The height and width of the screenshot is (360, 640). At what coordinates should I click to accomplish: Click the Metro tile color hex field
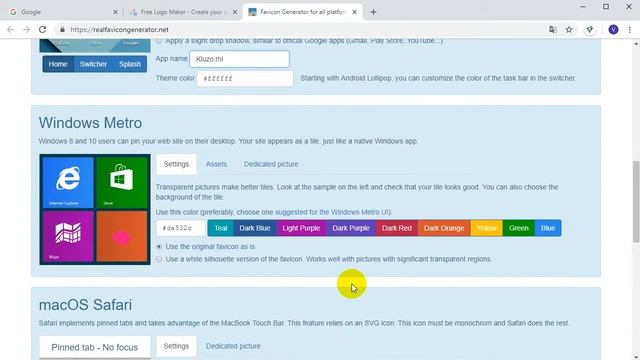click(181, 228)
